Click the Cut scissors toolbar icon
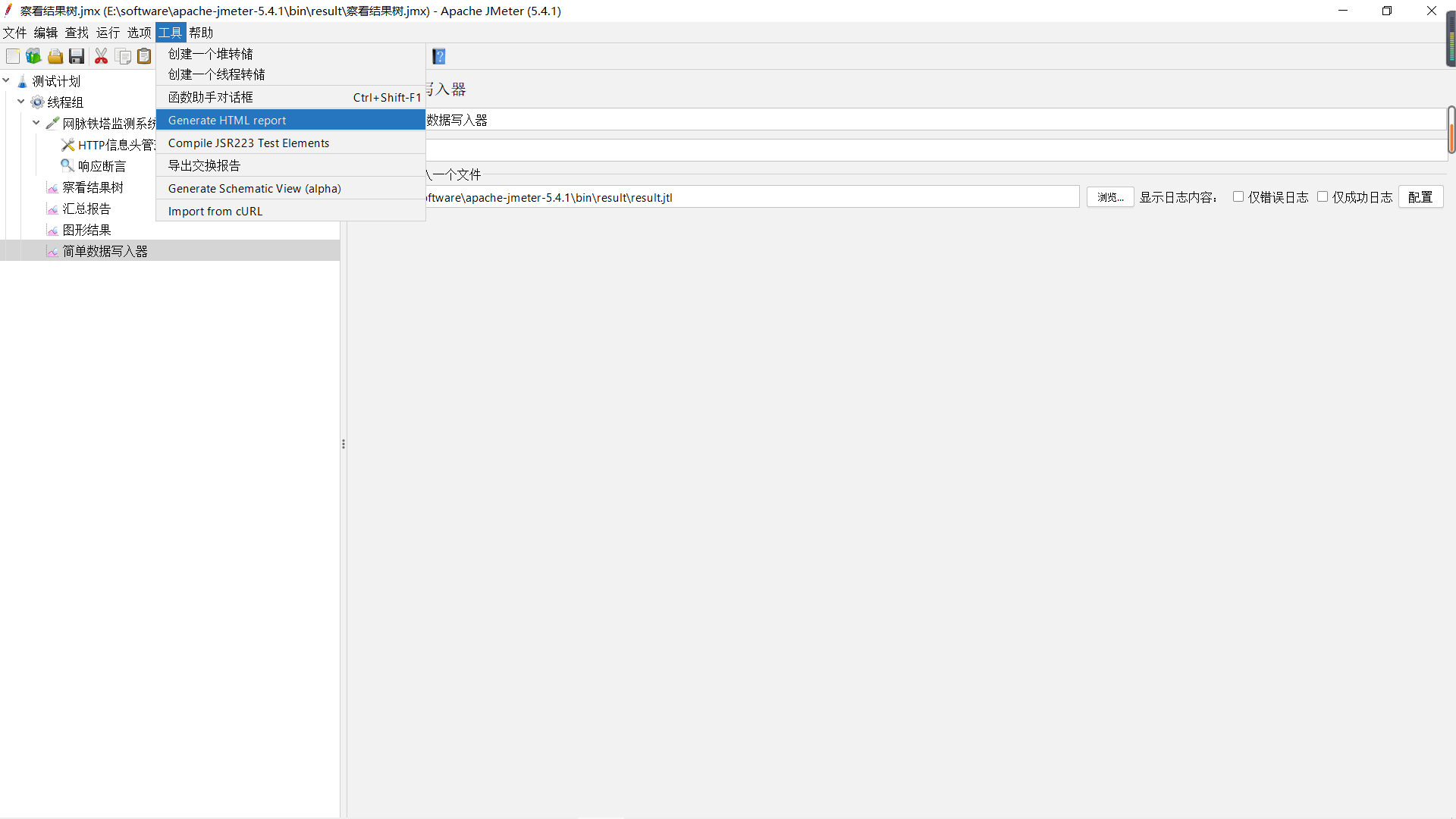This screenshot has width=1456, height=819. (x=101, y=56)
